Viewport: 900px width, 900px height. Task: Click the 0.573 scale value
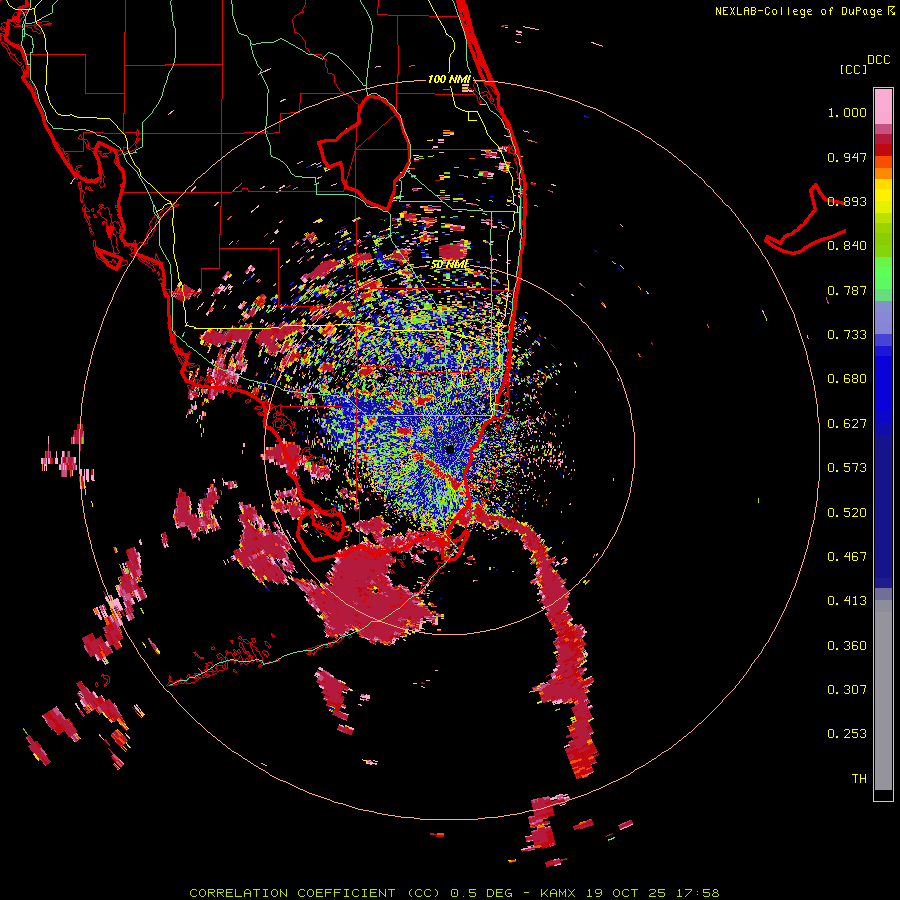pyautogui.click(x=847, y=468)
